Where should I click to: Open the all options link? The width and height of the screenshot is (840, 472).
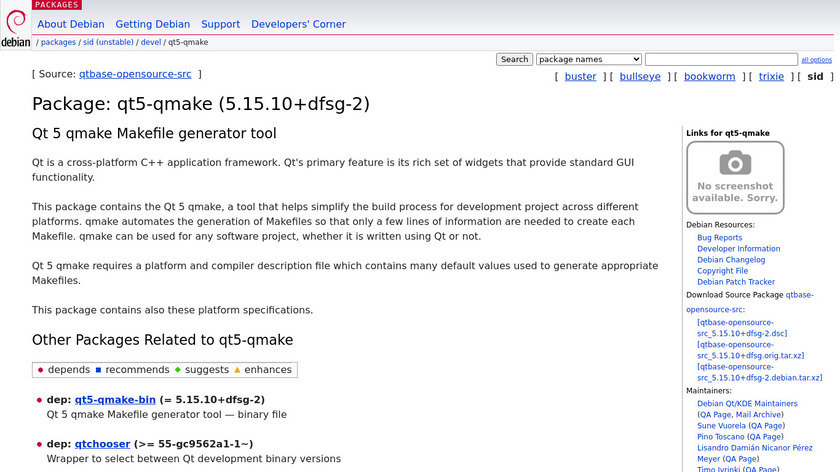(816, 60)
